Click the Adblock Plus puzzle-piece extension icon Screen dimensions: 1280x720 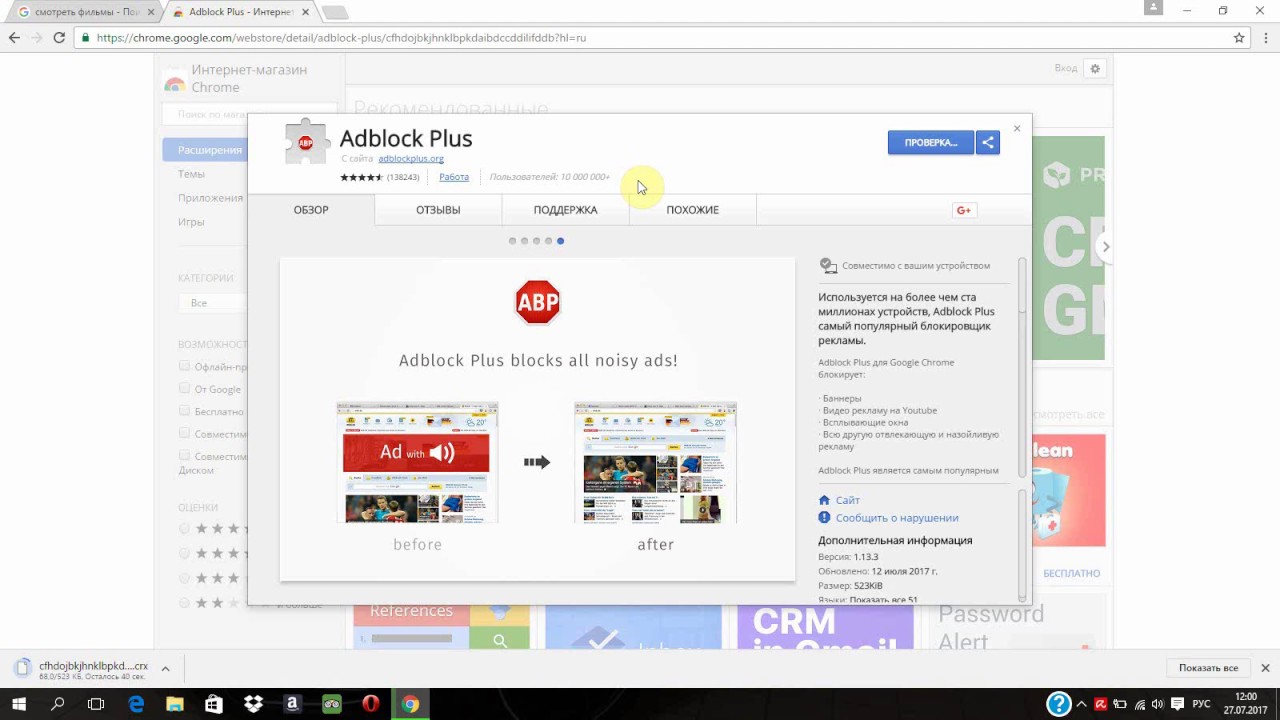click(x=306, y=142)
